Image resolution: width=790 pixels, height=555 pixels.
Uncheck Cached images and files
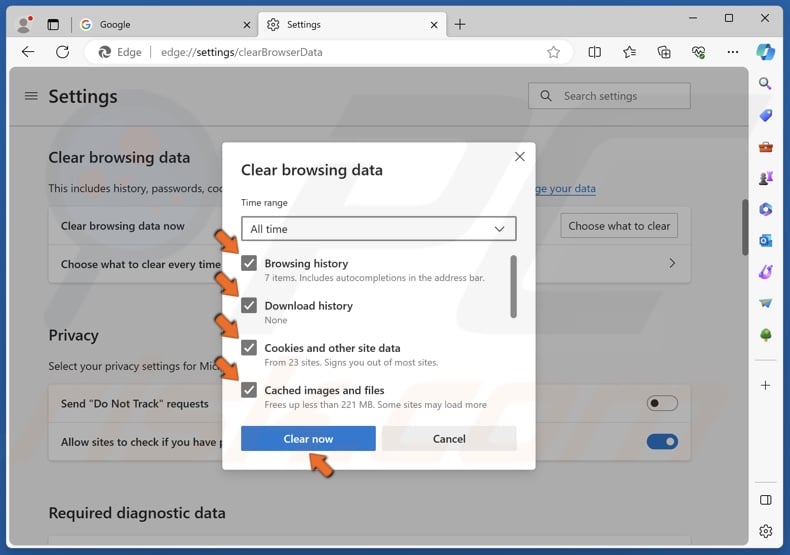[x=249, y=390]
